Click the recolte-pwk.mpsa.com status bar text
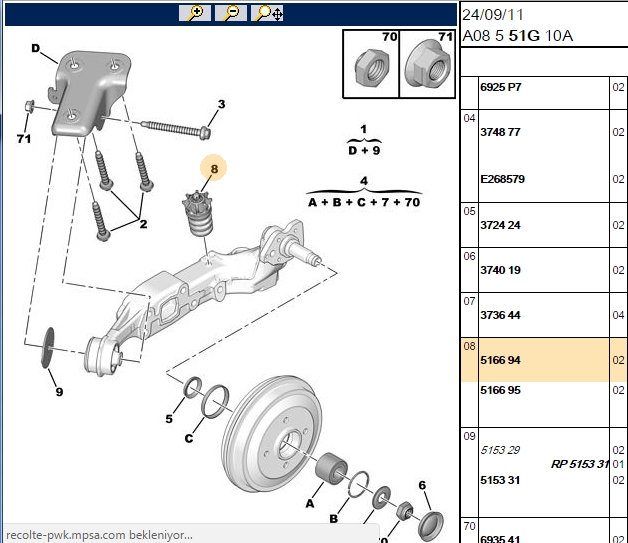This screenshot has height=543, width=628. (x=100, y=535)
